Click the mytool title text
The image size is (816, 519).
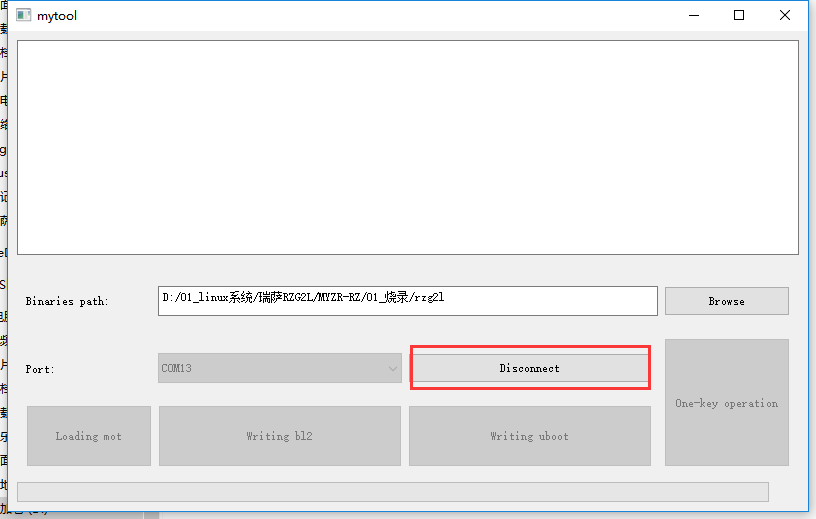pos(57,16)
